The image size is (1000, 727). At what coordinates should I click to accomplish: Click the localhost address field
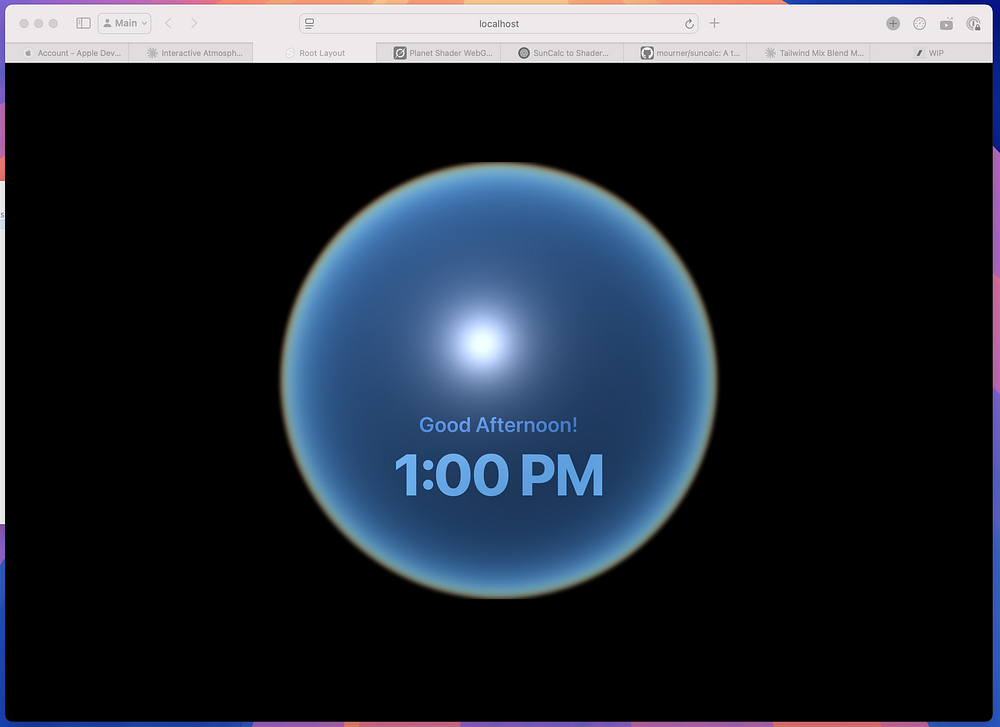coord(499,24)
